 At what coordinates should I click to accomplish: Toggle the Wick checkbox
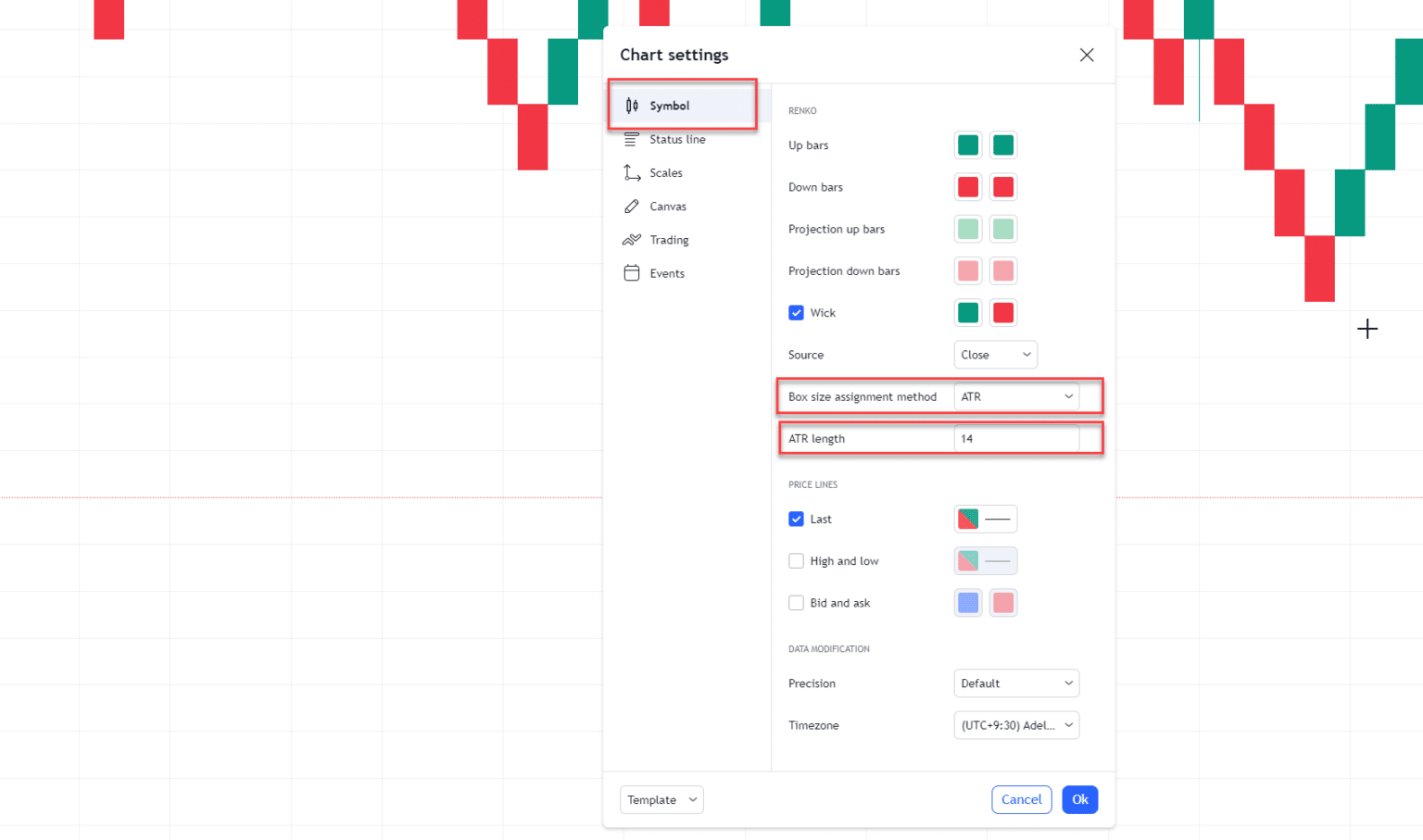(x=797, y=312)
